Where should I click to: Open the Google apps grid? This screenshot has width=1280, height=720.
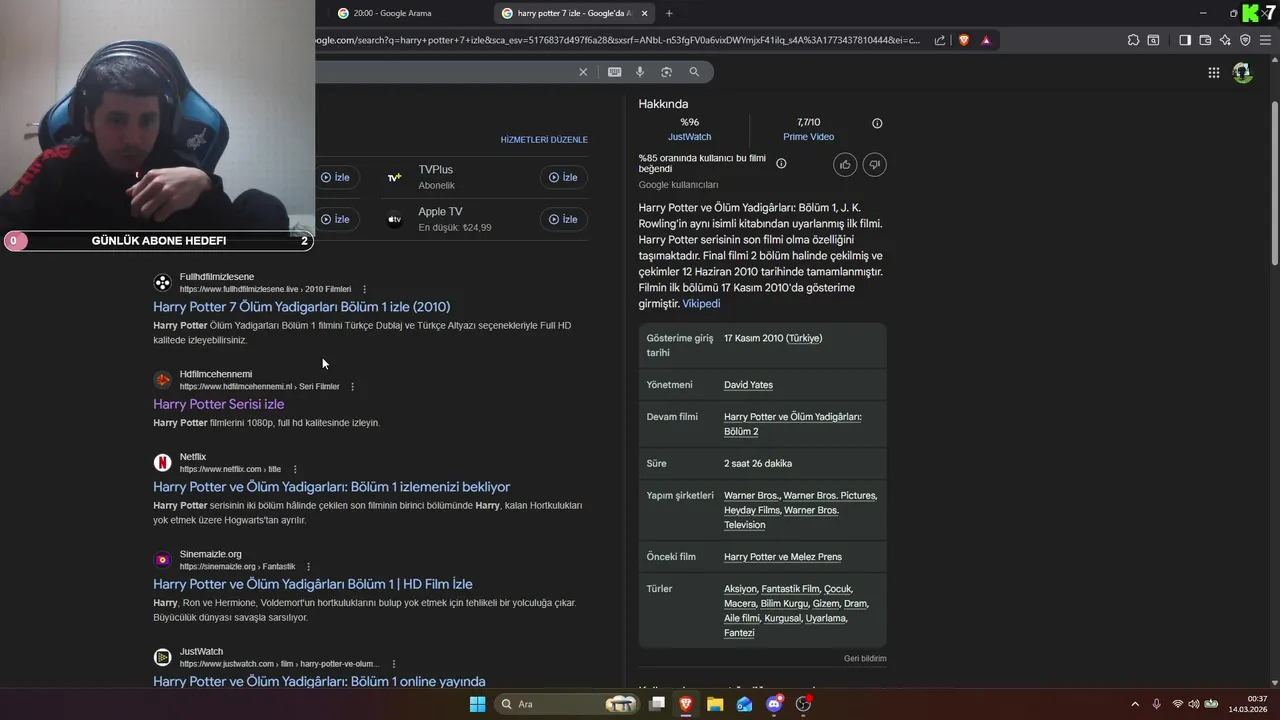1213,72
